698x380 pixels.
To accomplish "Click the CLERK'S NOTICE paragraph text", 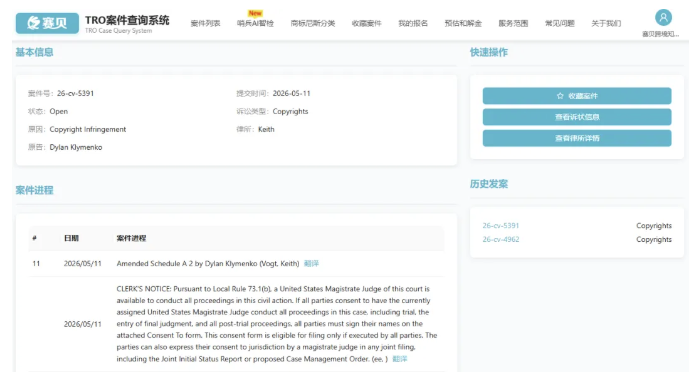I will coord(277,323).
